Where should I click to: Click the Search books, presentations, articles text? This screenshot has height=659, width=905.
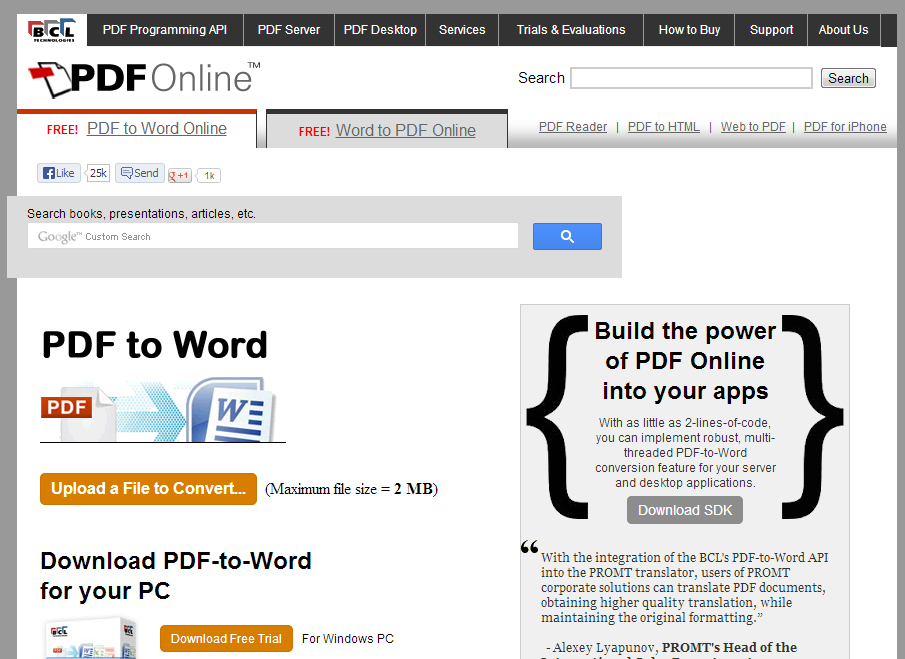(141, 214)
